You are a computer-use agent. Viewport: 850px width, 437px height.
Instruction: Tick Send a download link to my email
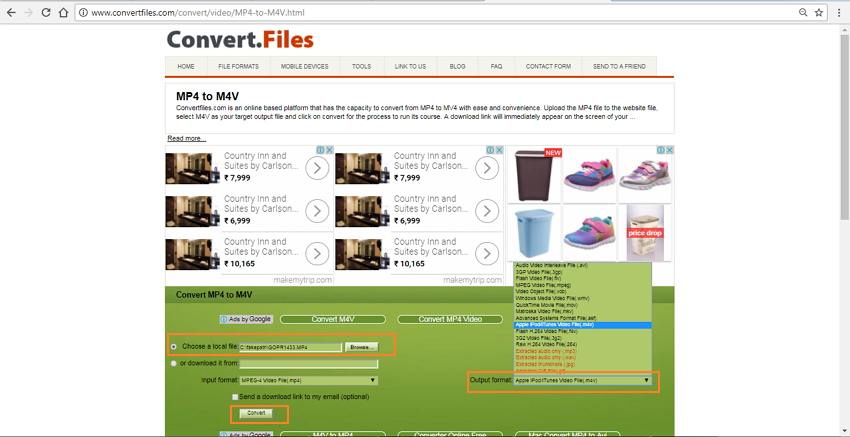point(235,397)
